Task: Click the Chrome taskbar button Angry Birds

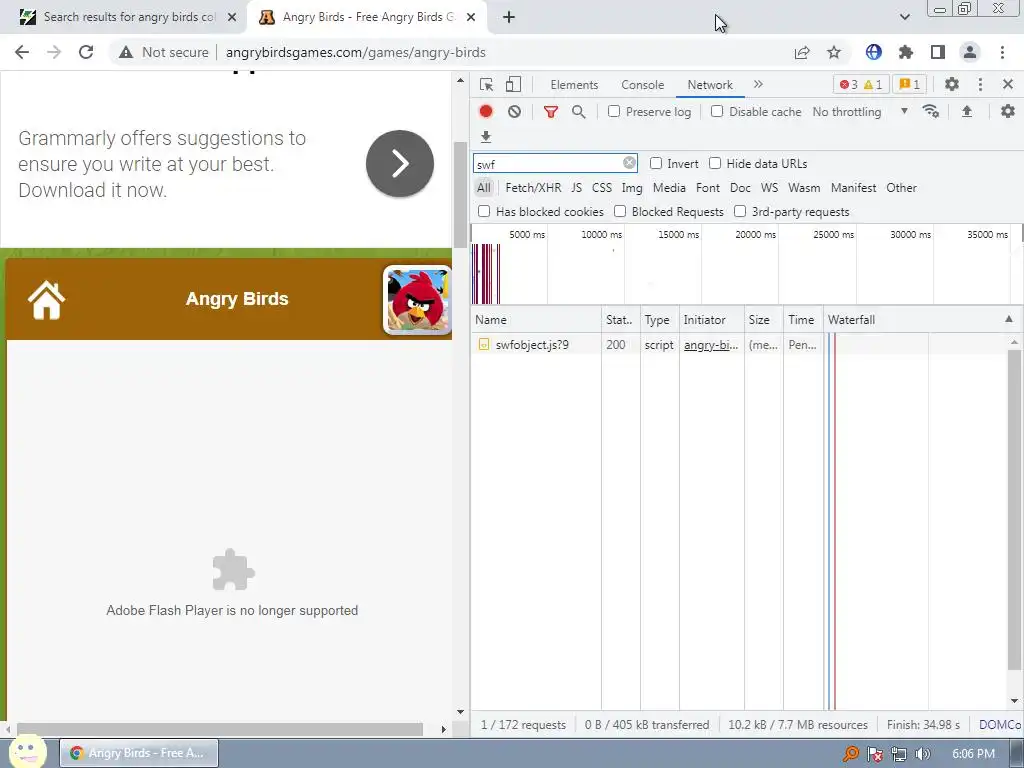Action: 140,753
